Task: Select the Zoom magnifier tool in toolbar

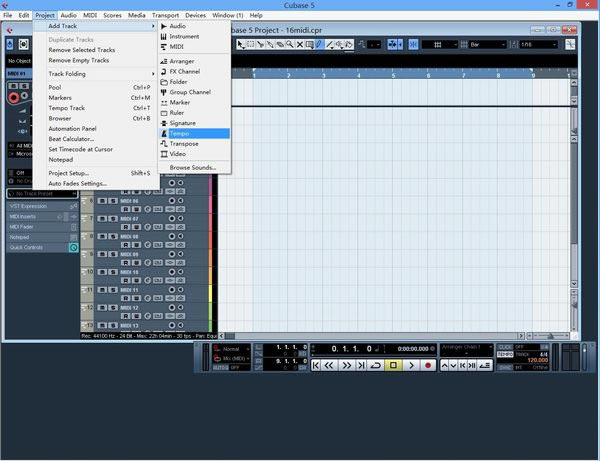Action: pyautogui.click(x=288, y=45)
